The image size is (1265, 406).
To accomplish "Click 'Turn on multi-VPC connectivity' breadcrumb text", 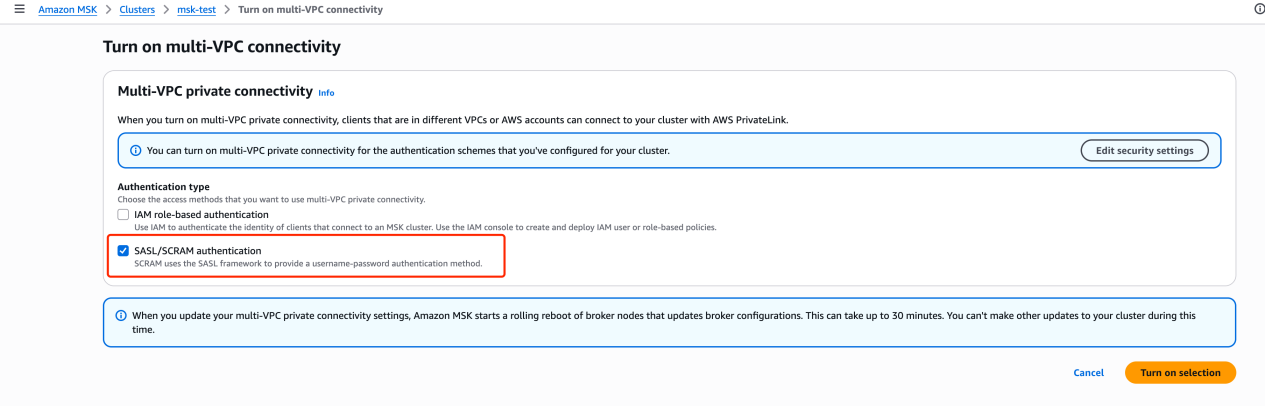I will pyautogui.click(x=310, y=10).
